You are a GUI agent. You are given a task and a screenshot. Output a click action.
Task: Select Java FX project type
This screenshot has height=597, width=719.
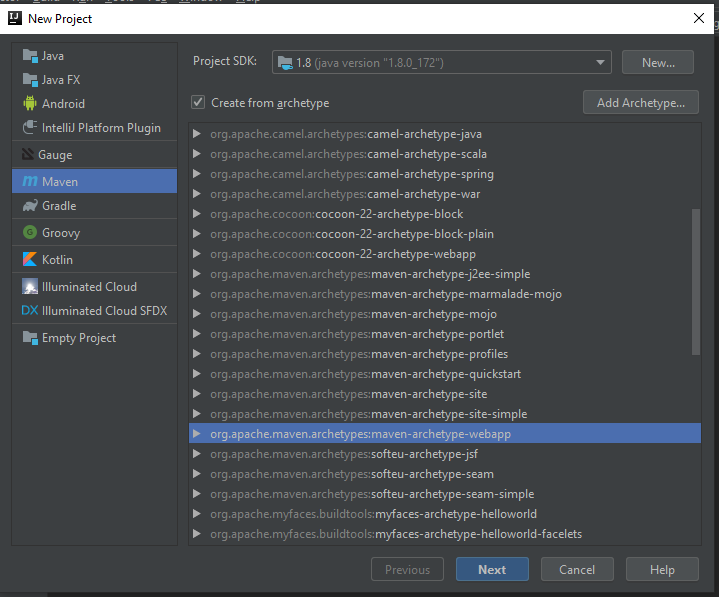tap(94, 80)
